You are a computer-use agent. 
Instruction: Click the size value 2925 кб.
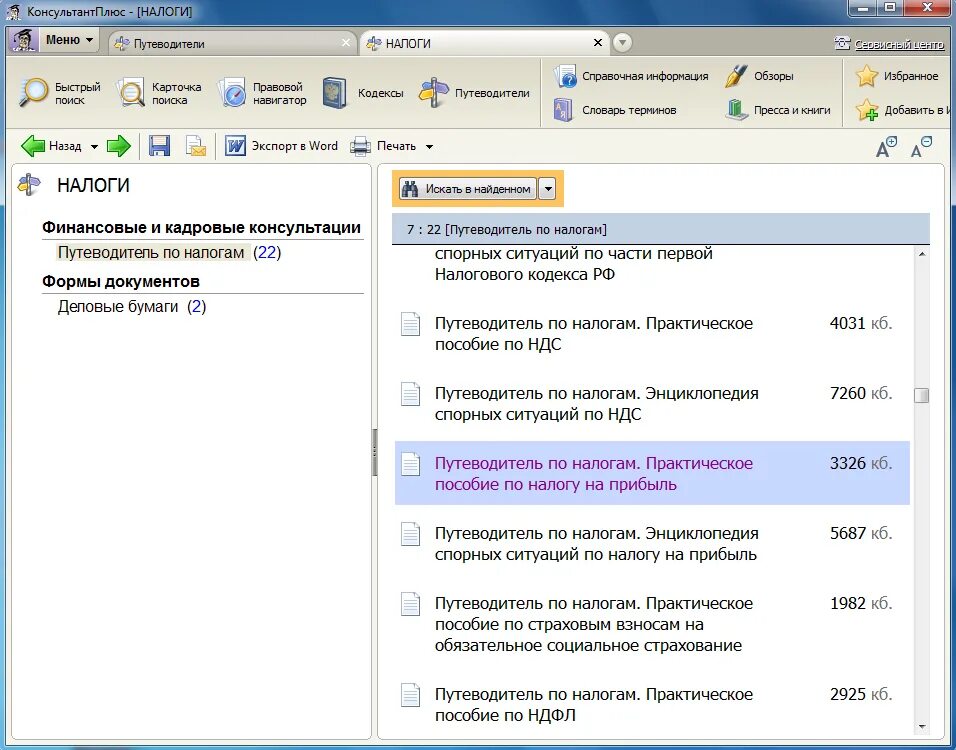(861, 695)
